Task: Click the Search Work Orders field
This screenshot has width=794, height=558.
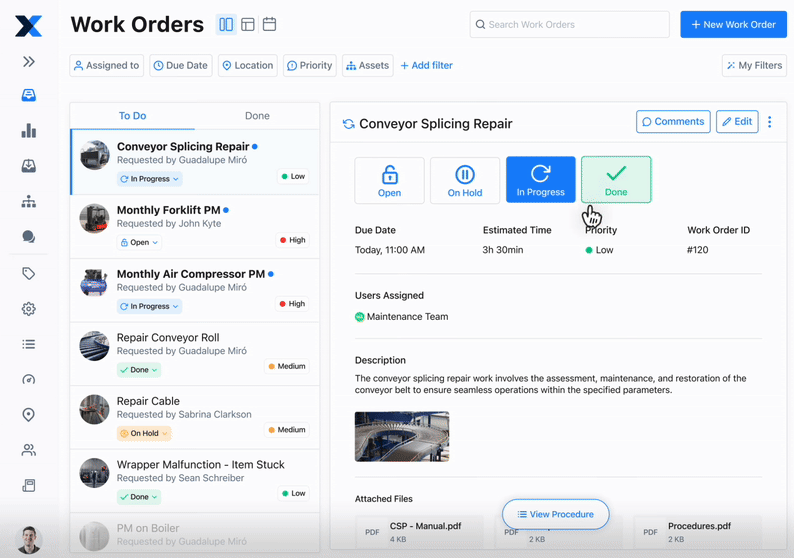Action: coord(569,24)
